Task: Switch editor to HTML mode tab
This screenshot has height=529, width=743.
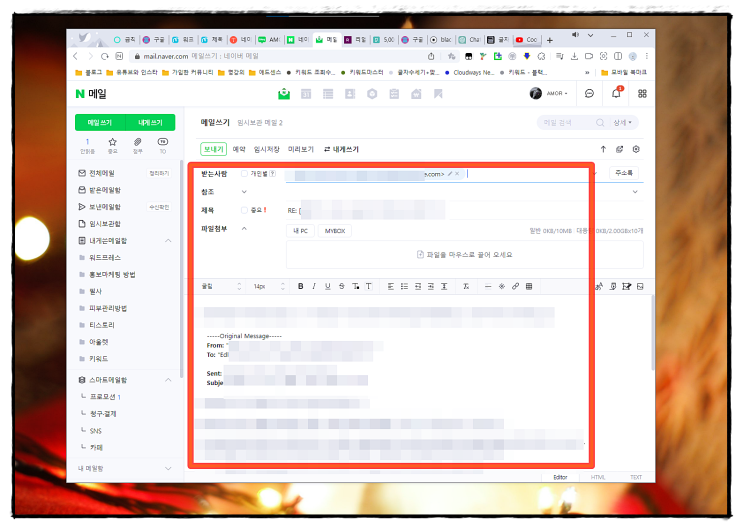Action: (598, 477)
